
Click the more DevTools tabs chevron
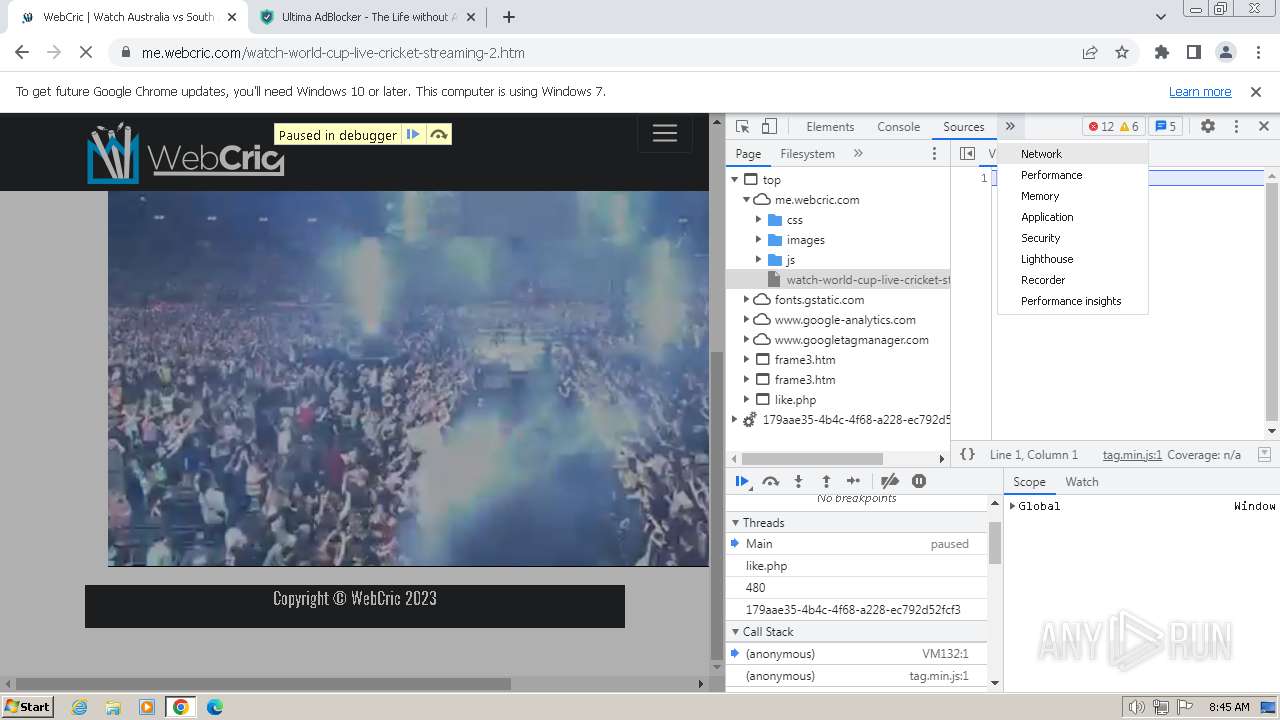click(1010, 127)
